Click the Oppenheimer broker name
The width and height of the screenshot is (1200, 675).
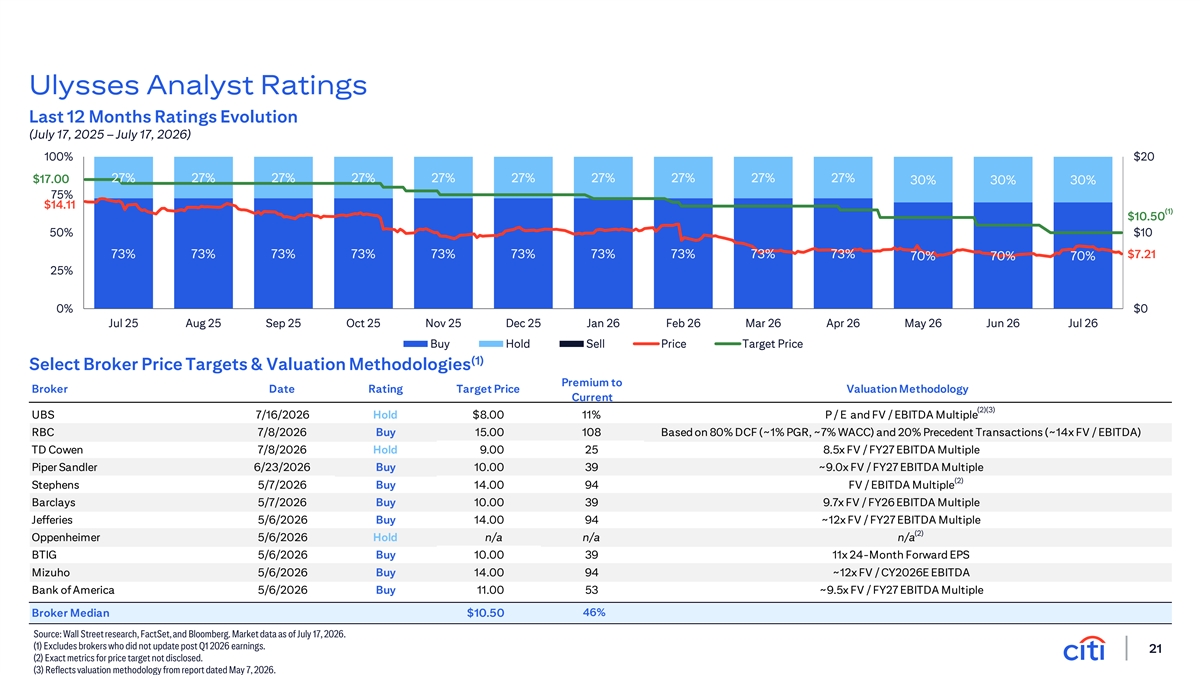point(65,537)
